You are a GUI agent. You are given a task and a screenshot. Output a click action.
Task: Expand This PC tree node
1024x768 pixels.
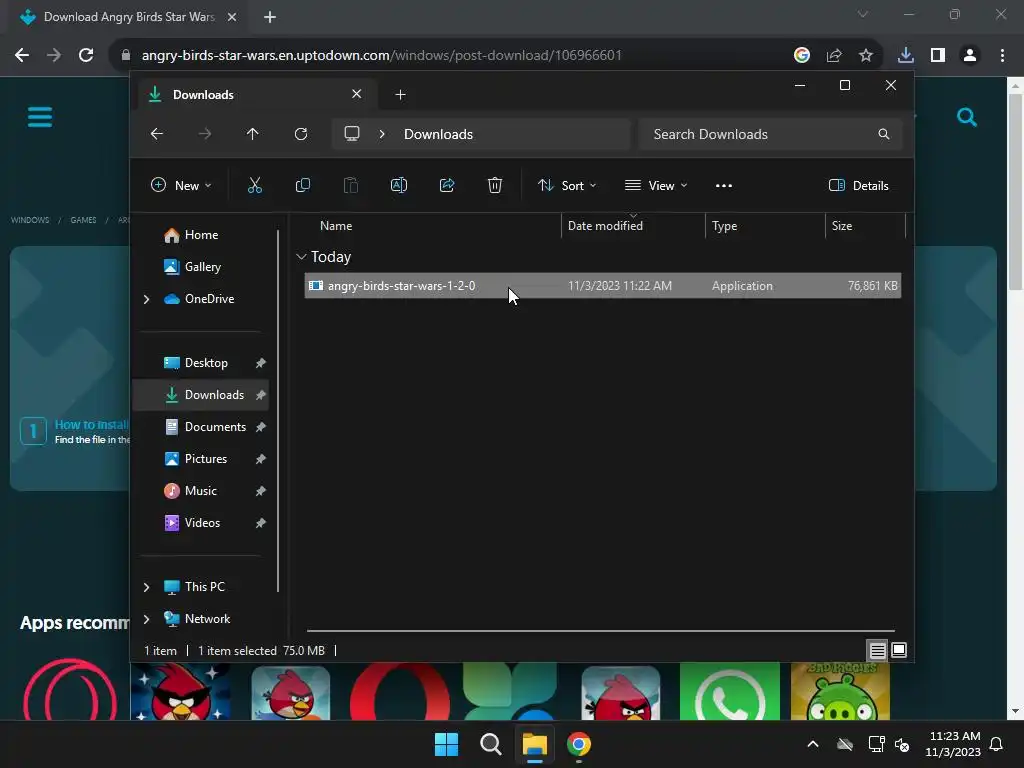(x=146, y=587)
